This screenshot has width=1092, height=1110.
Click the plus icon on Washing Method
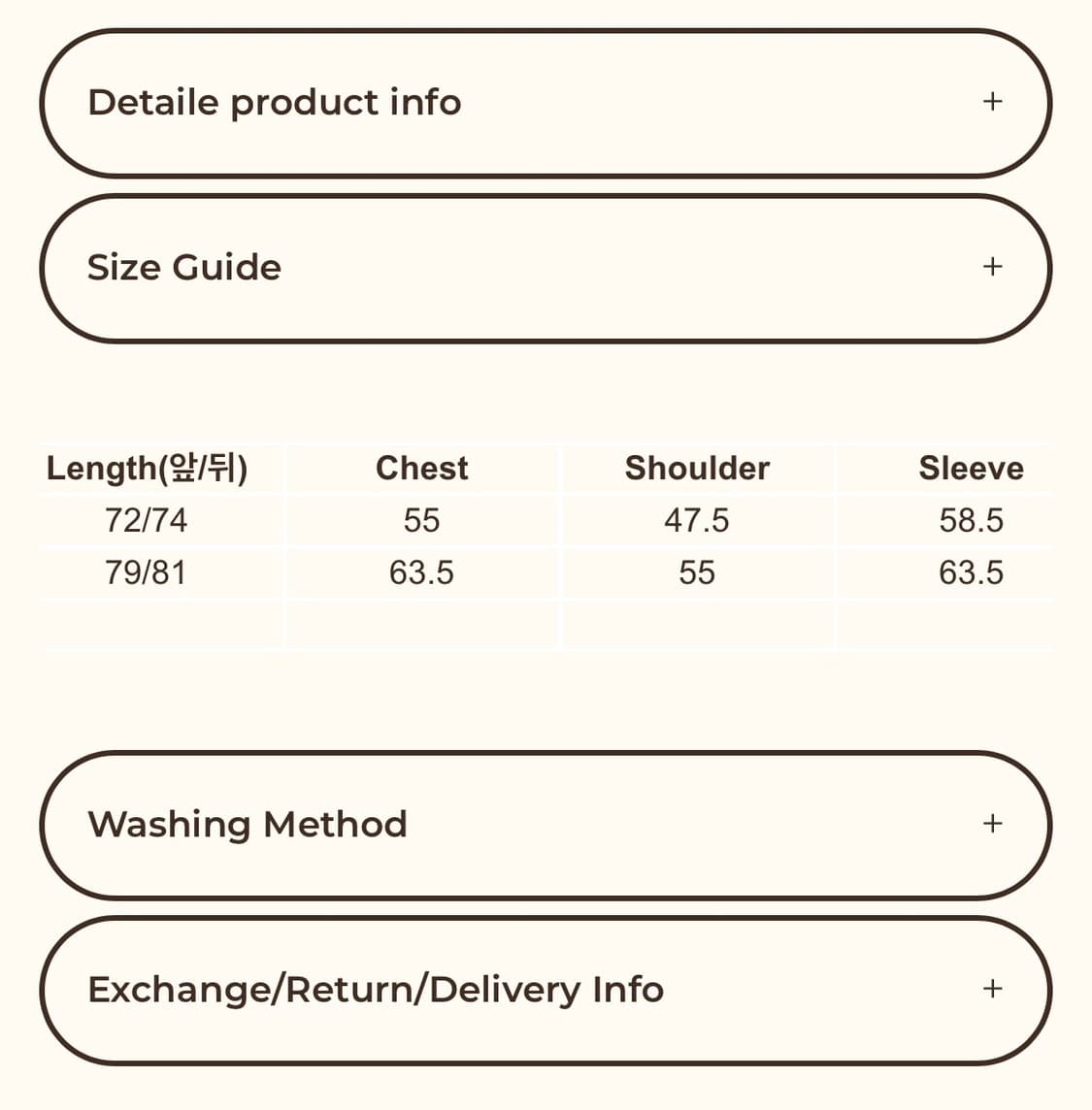[992, 824]
